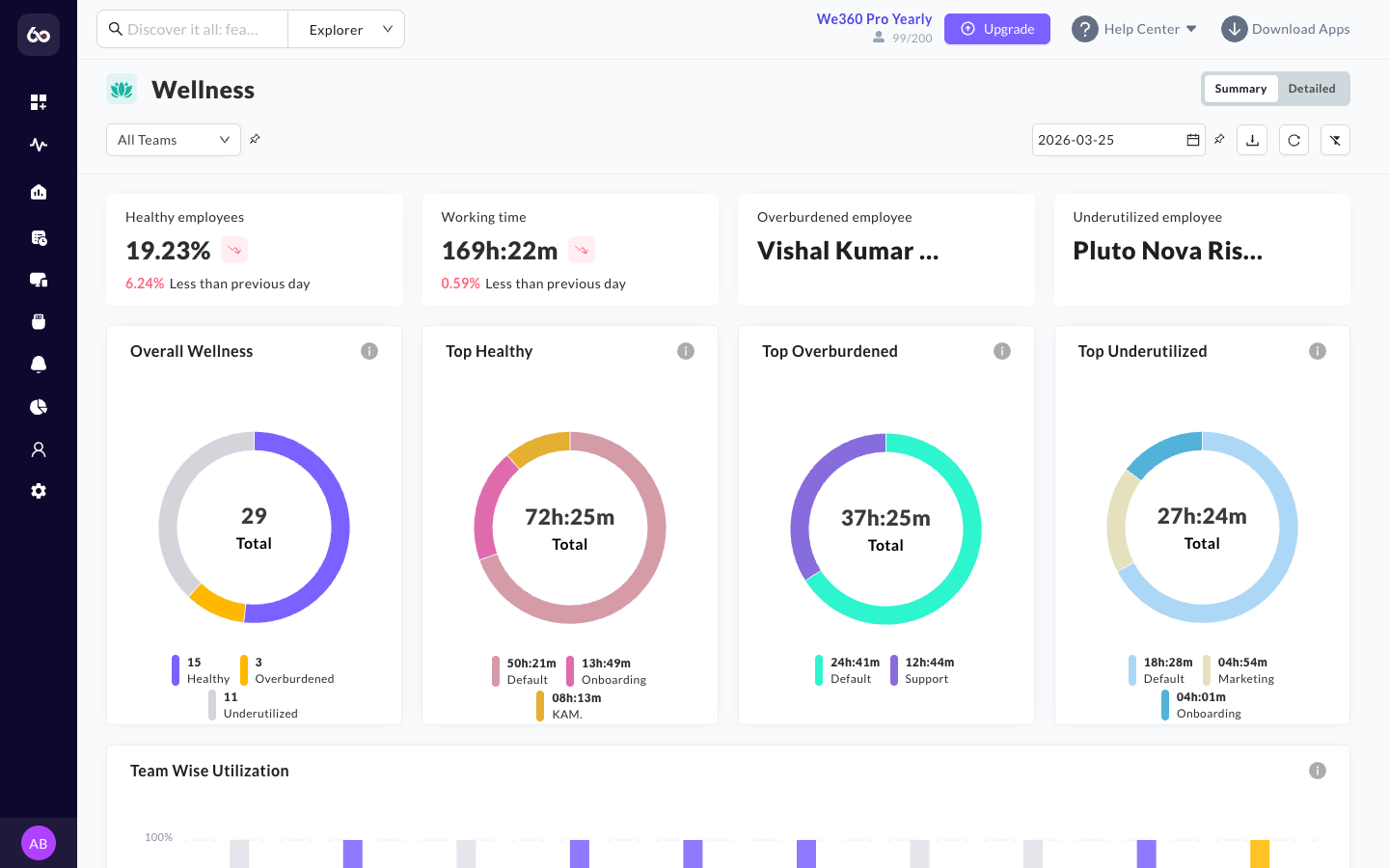Toggle the Healthy legend color swatch
This screenshot has height=868, width=1389.
point(176,670)
